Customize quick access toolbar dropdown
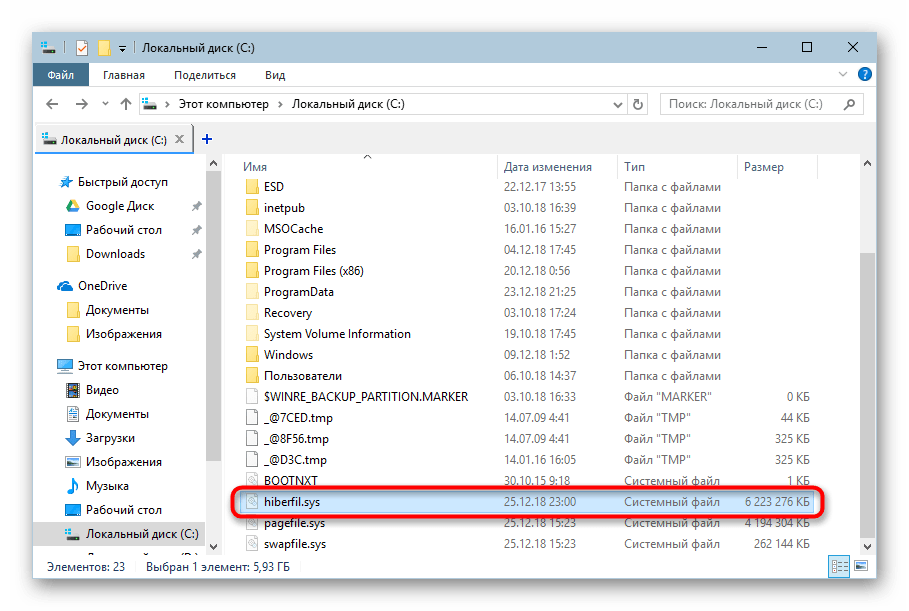909x611 pixels. pos(122,47)
